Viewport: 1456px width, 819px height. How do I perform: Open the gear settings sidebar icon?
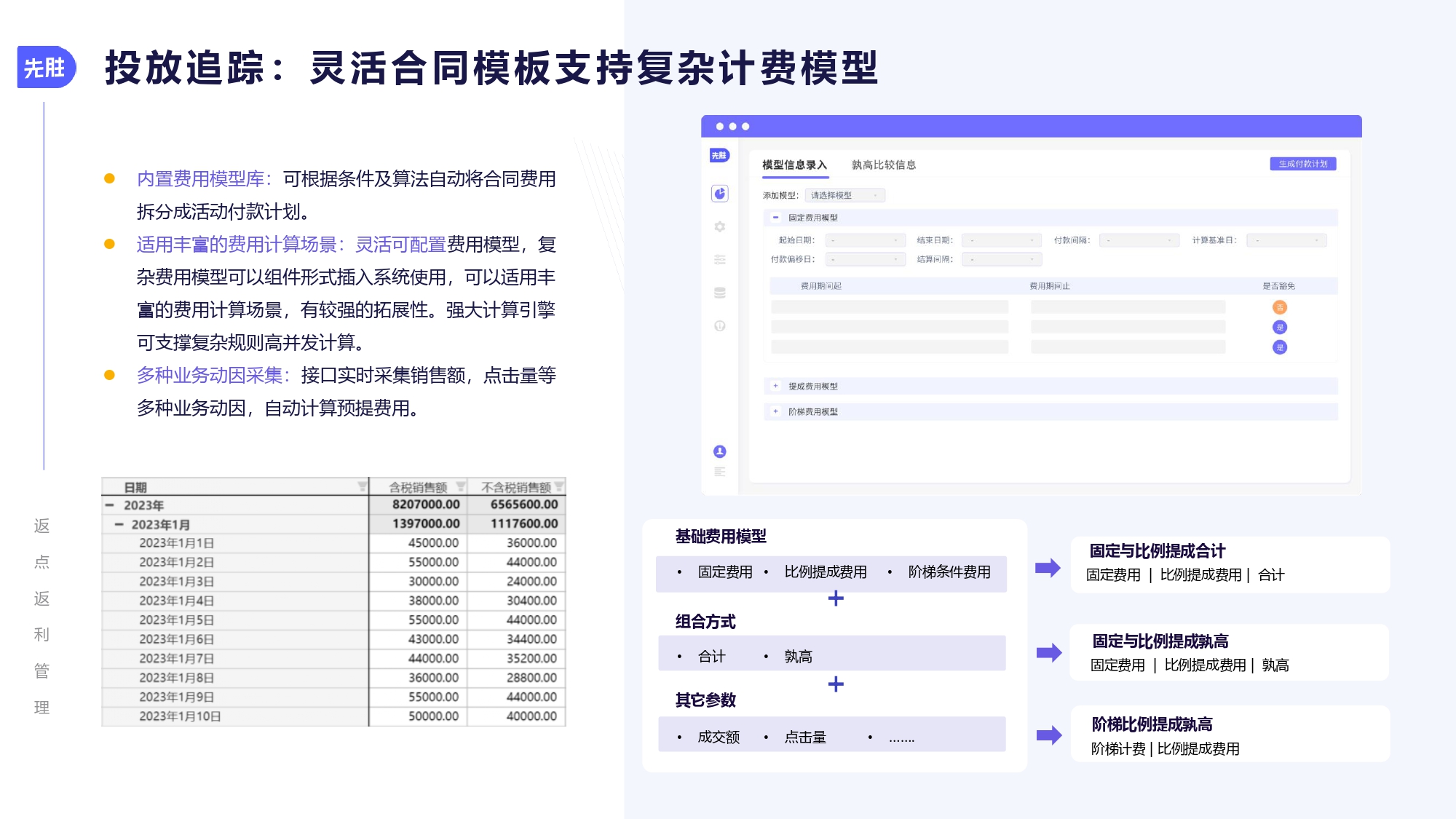(x=720, y=226)
